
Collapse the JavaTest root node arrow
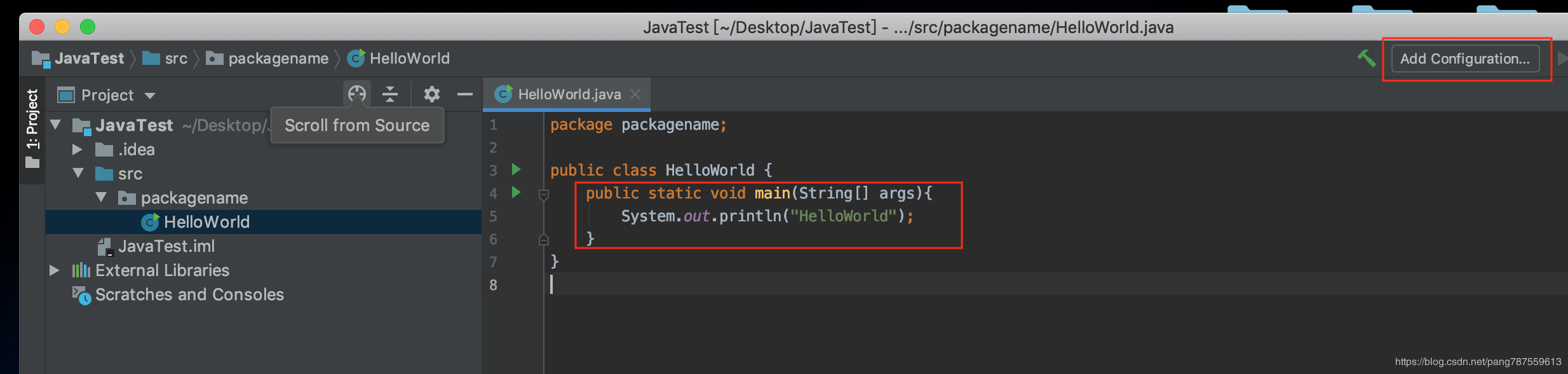pos(56,125)
